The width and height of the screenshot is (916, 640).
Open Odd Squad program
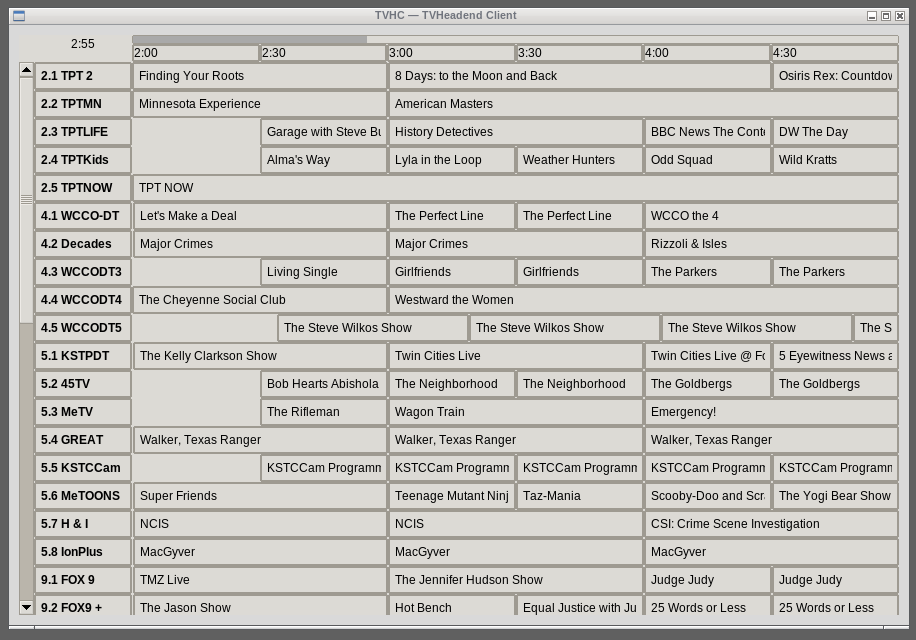pos(707,160)
